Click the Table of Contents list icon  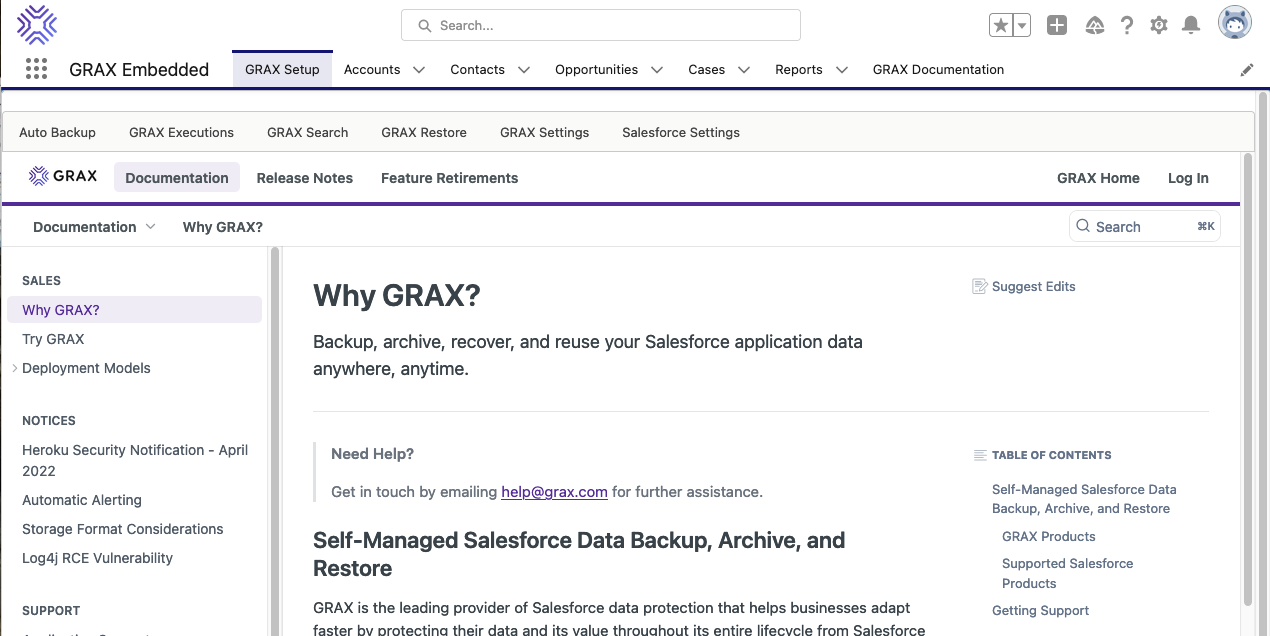pyautogui.click(x=980, y=455)
